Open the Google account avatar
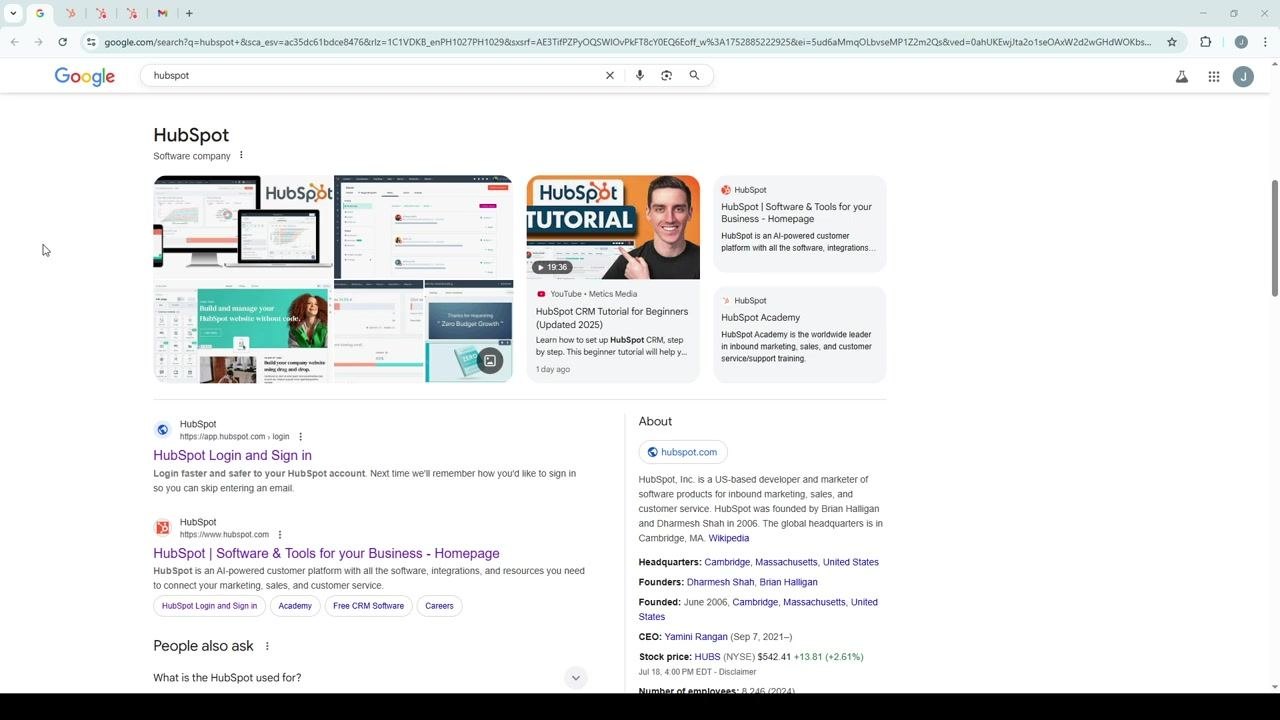This screenshot has height=720, width=1280. [1243, 76]
